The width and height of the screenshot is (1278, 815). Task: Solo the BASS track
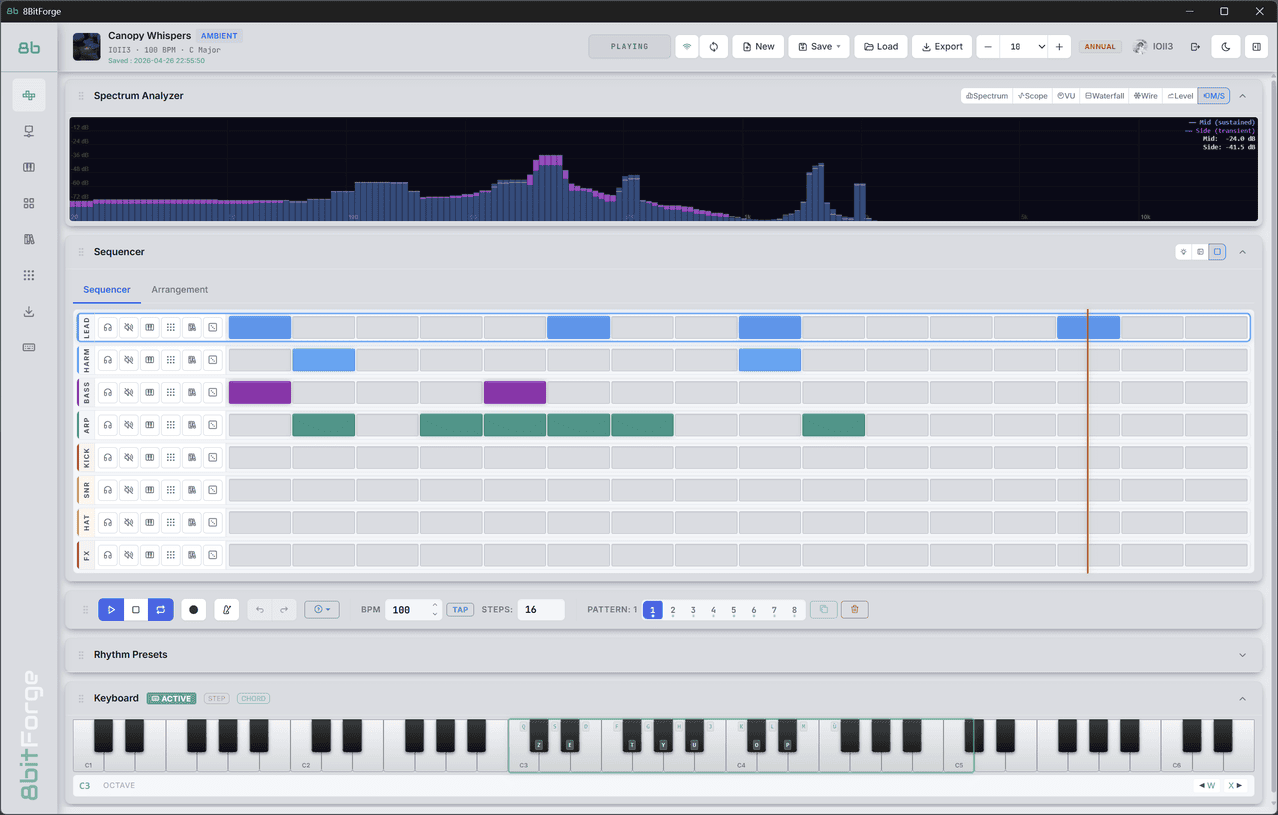point(108,392)
